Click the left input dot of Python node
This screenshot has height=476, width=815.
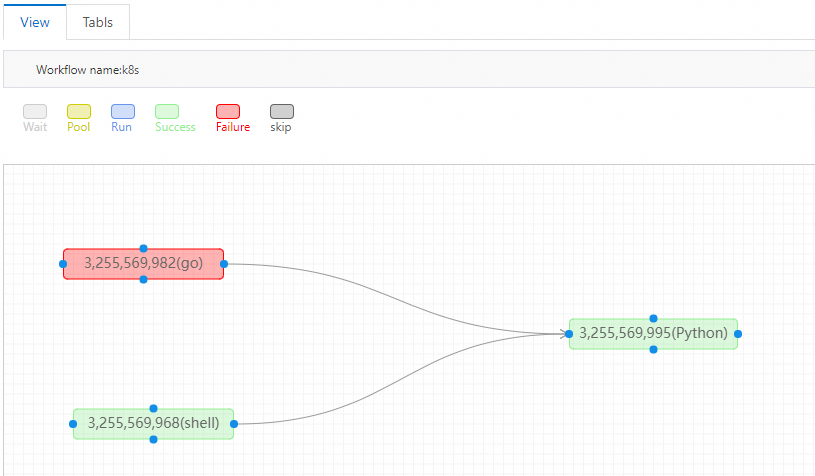(569, 334)
